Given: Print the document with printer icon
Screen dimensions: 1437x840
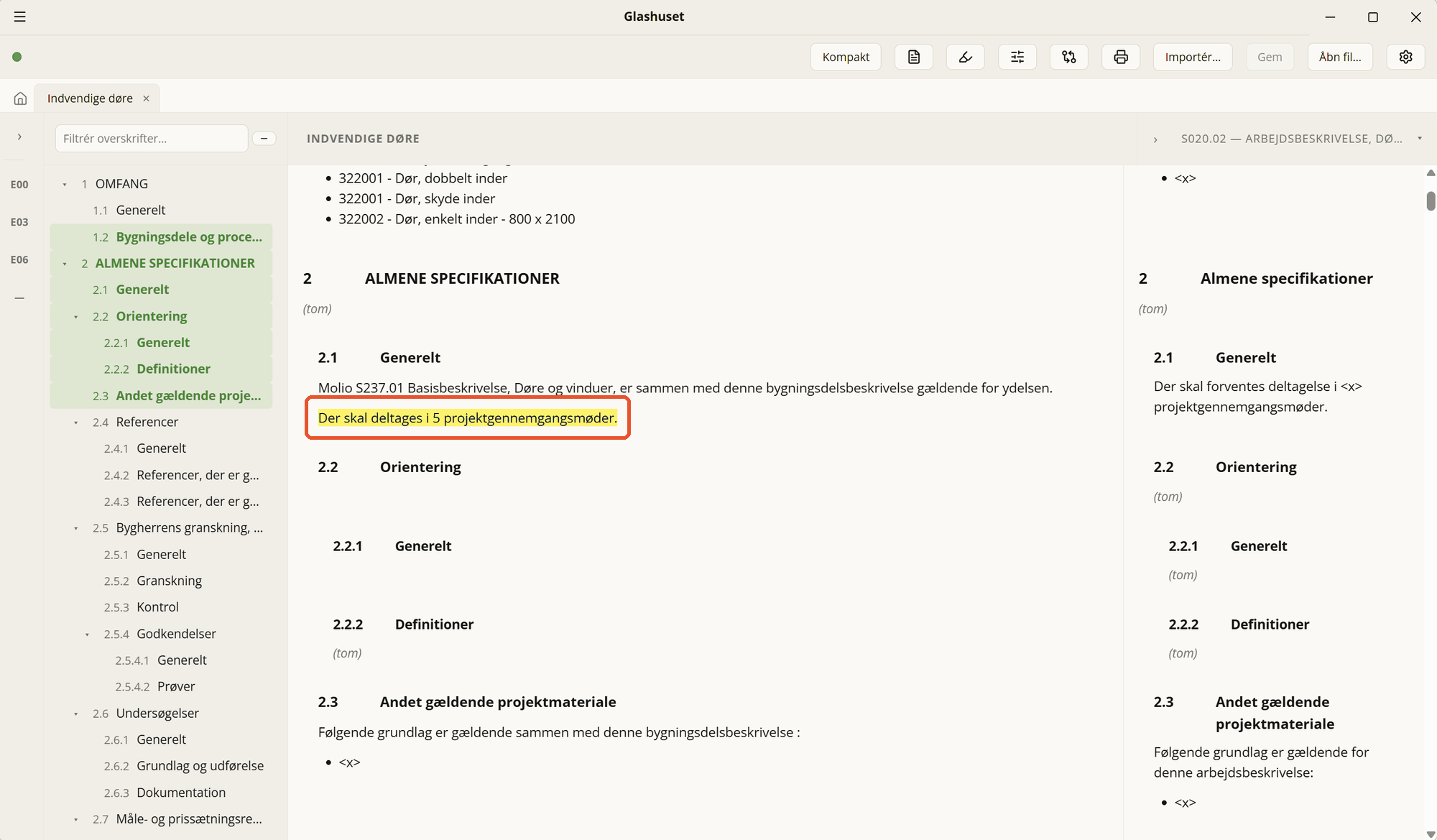Looking at the screenshot, I should pyautogui.click(x=1121, y=57).
